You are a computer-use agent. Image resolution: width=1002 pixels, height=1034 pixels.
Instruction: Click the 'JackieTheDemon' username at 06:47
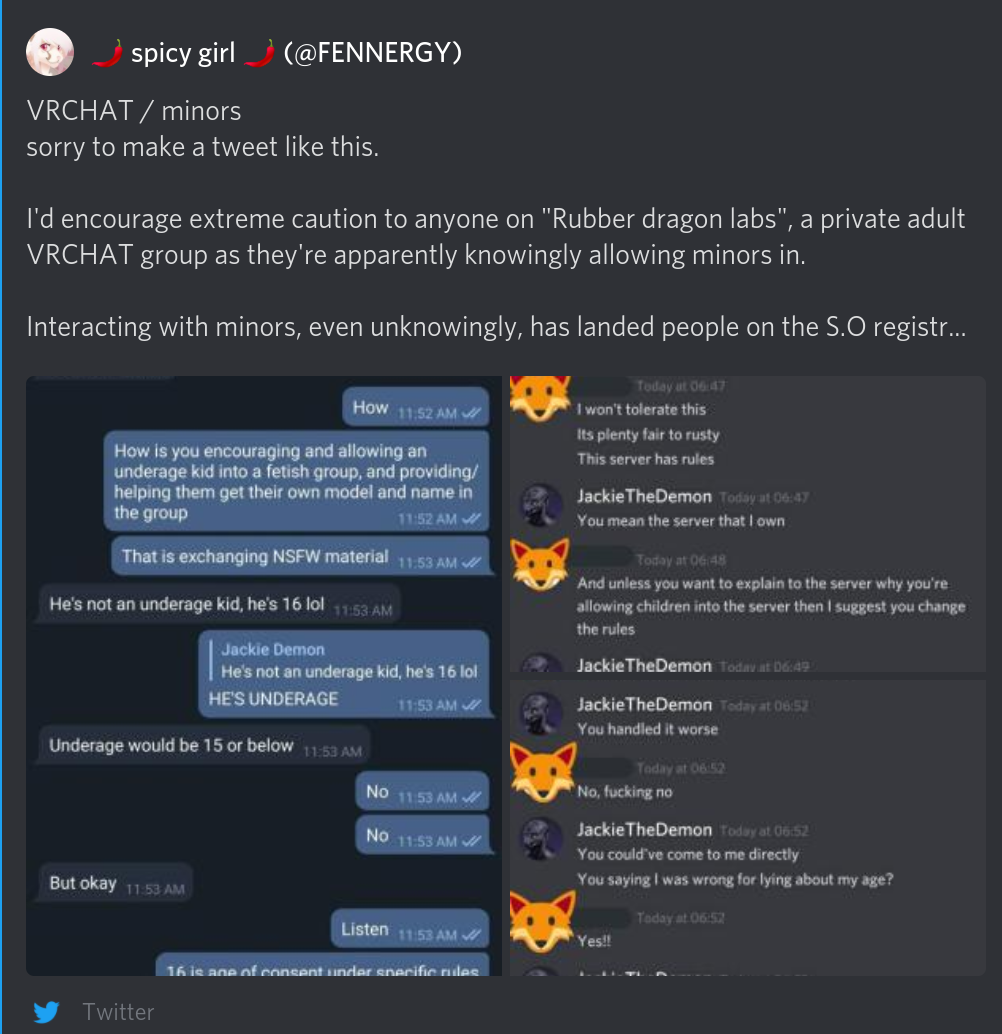[x=644, y=496]
